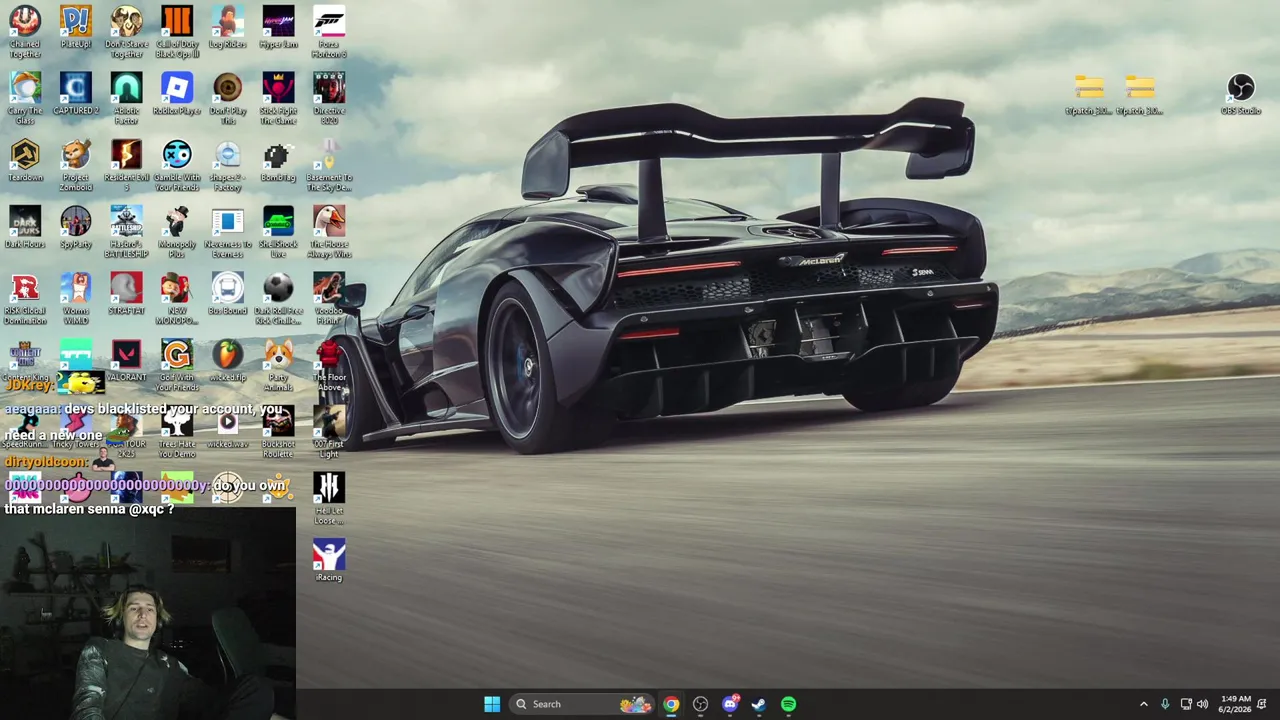
Task: Open Call of Duty Black Ops III
Action: [x=177, y=31]
